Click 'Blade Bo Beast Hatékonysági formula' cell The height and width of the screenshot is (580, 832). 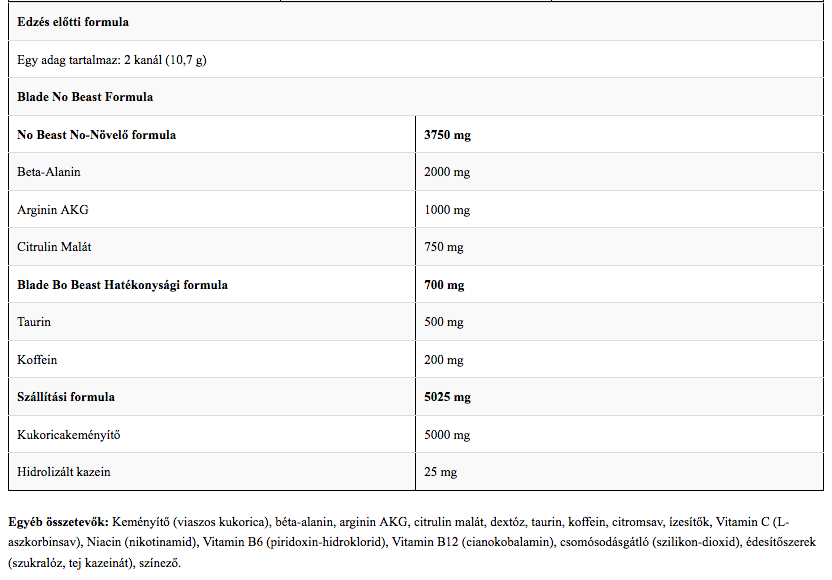[x=123, y=285]
